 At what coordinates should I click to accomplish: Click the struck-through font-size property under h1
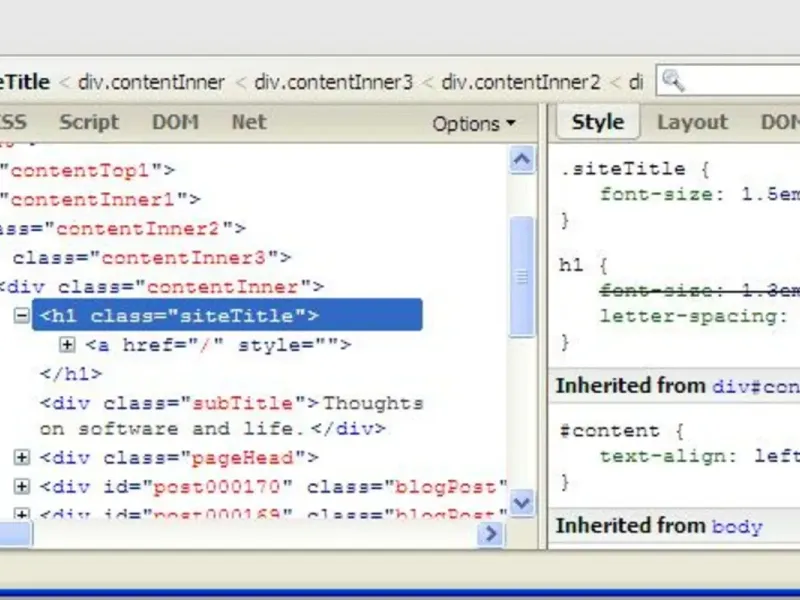699,290
